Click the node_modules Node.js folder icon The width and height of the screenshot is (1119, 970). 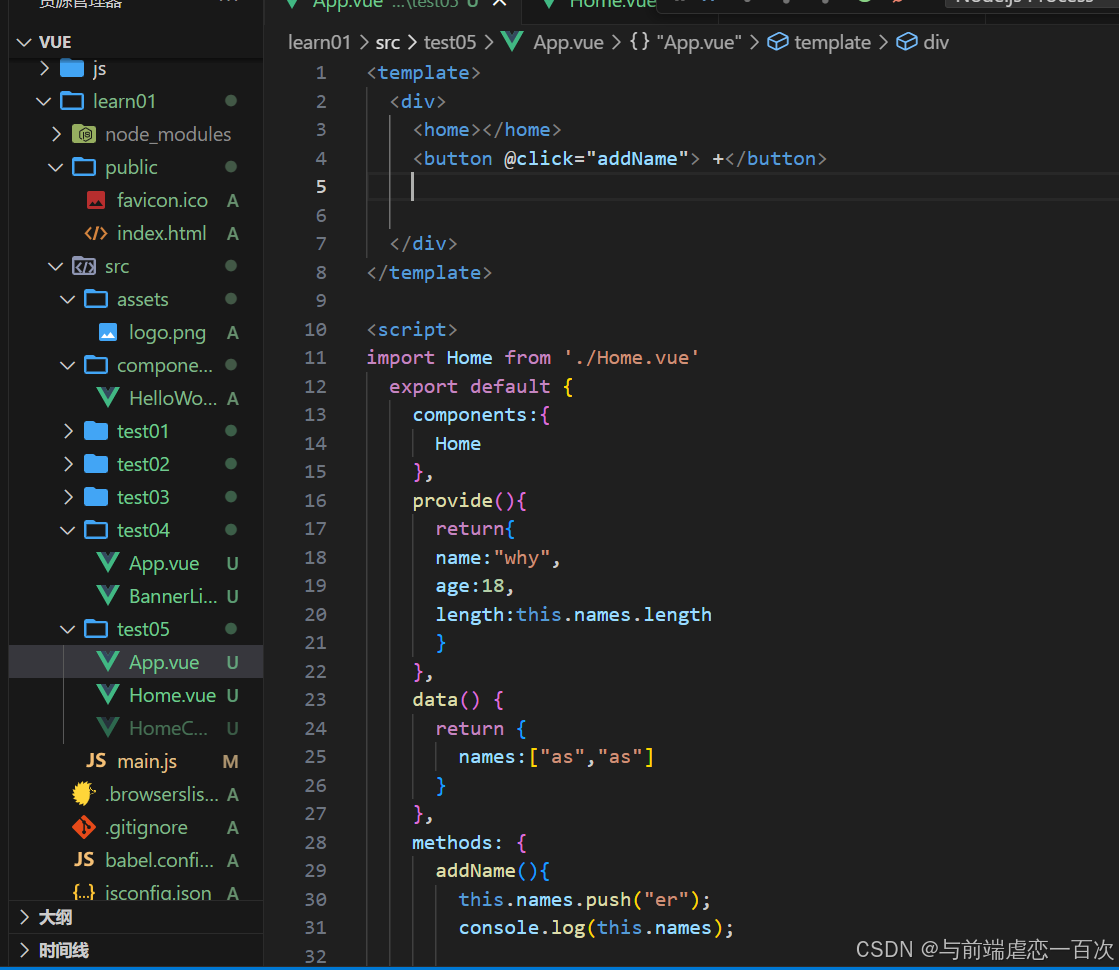coord(84,134)
